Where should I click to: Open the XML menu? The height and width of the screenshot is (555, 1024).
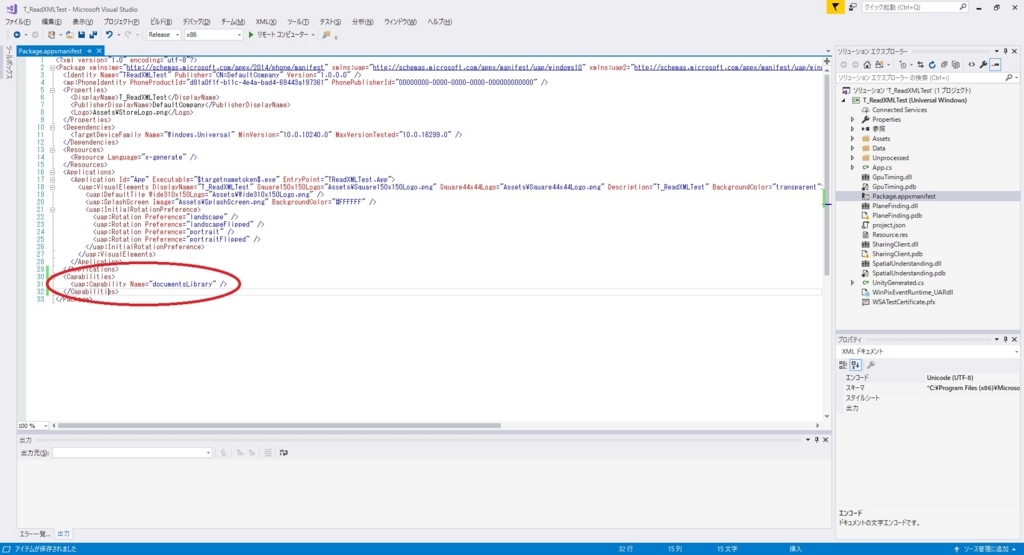[265, 22]
